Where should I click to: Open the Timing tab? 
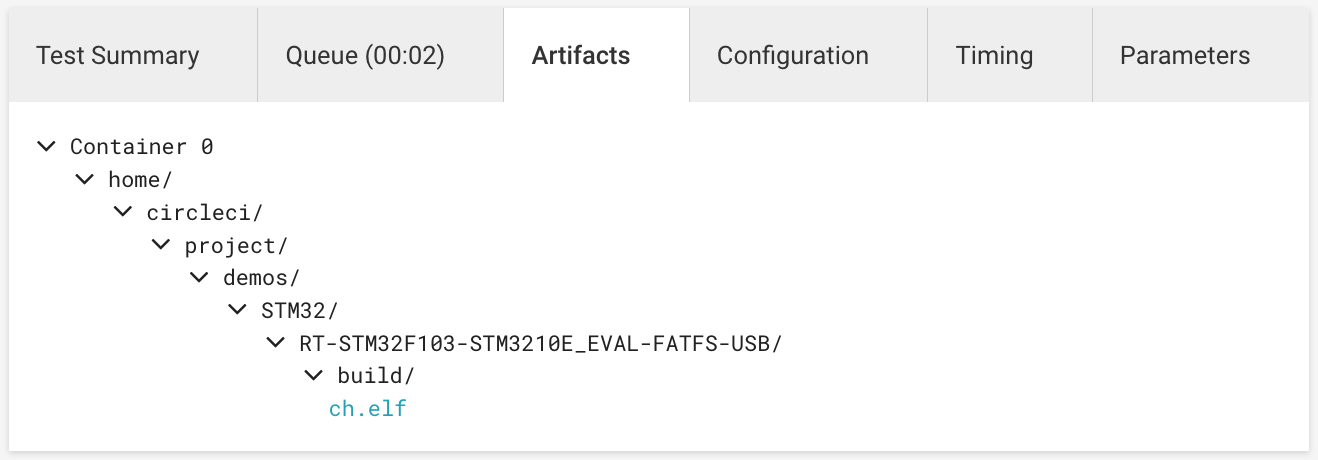click(x=994, y=56)
